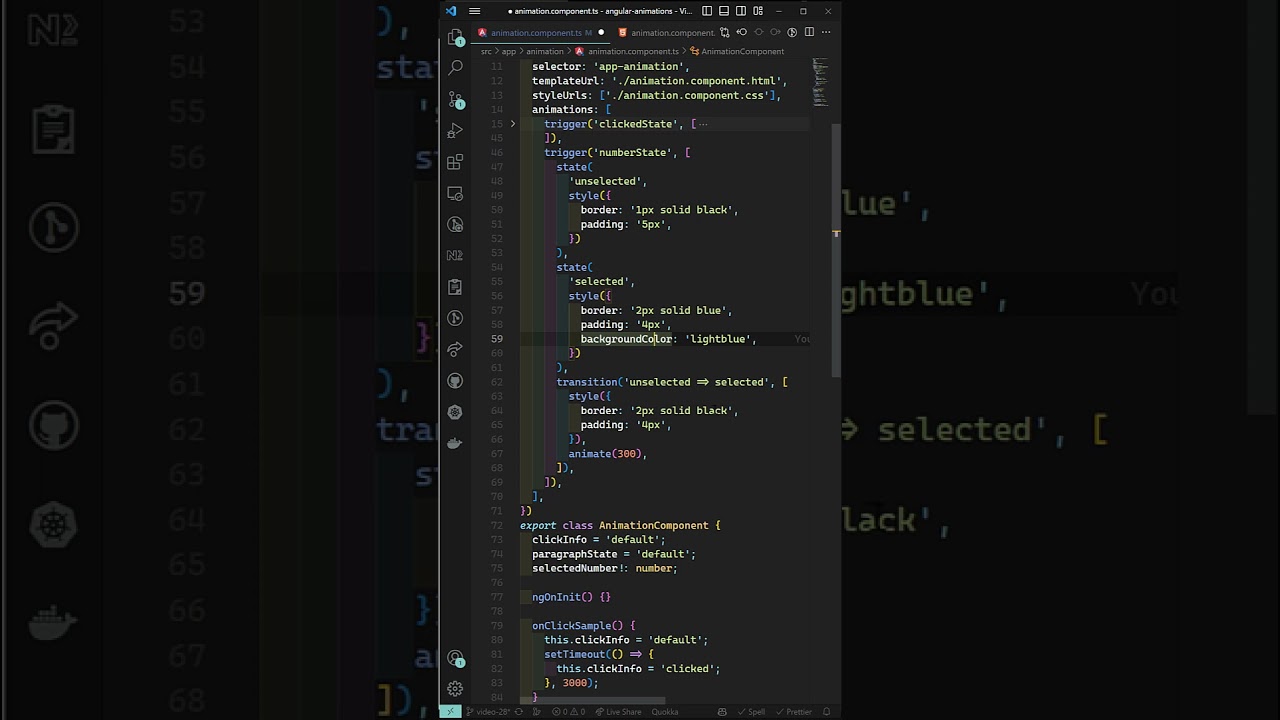1280x720 pixels.
Task: Toggle 'Spell' checker in status bar
Action: coord(751,712)
